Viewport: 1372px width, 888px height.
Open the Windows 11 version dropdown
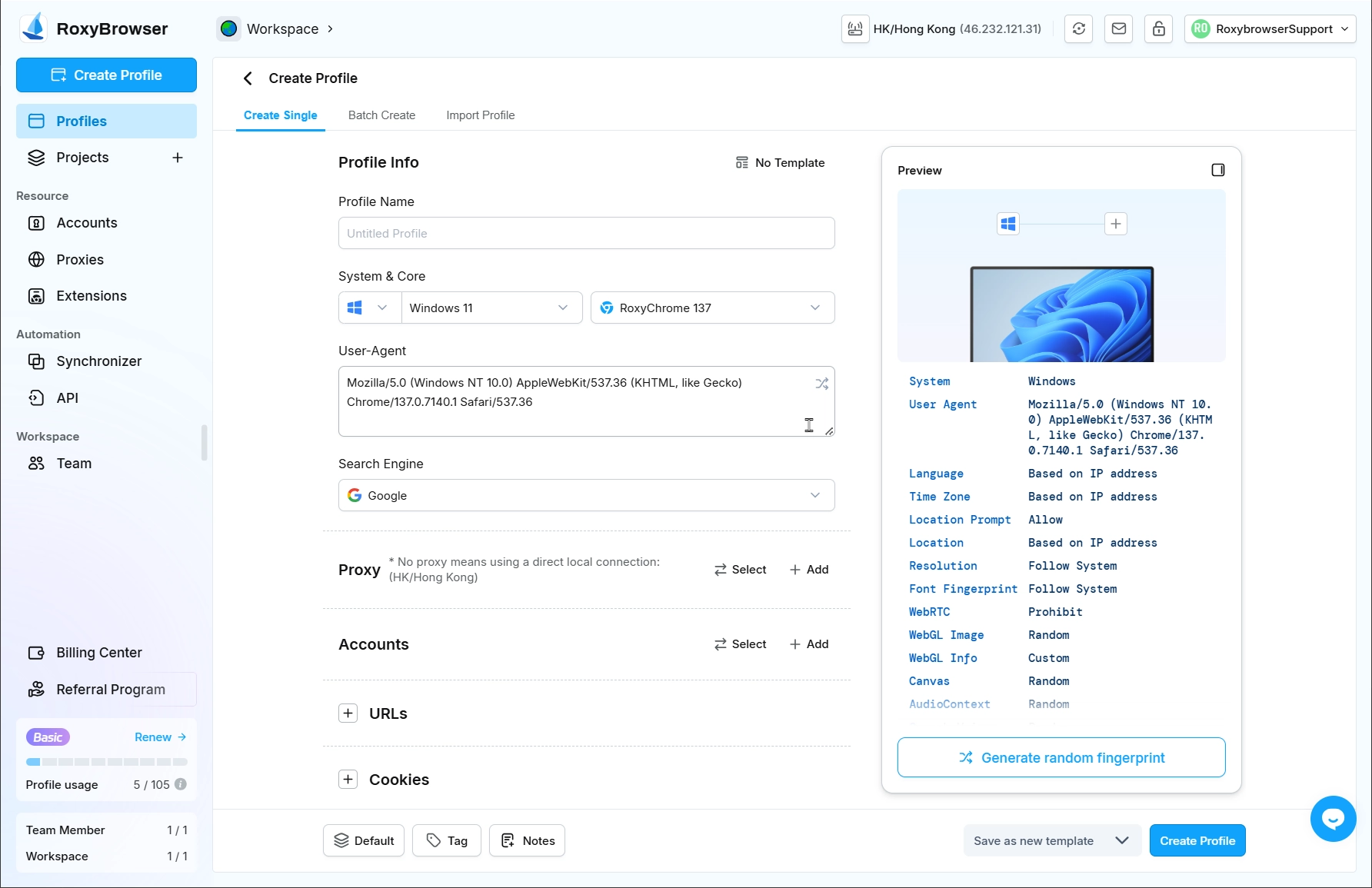(491, 308)
